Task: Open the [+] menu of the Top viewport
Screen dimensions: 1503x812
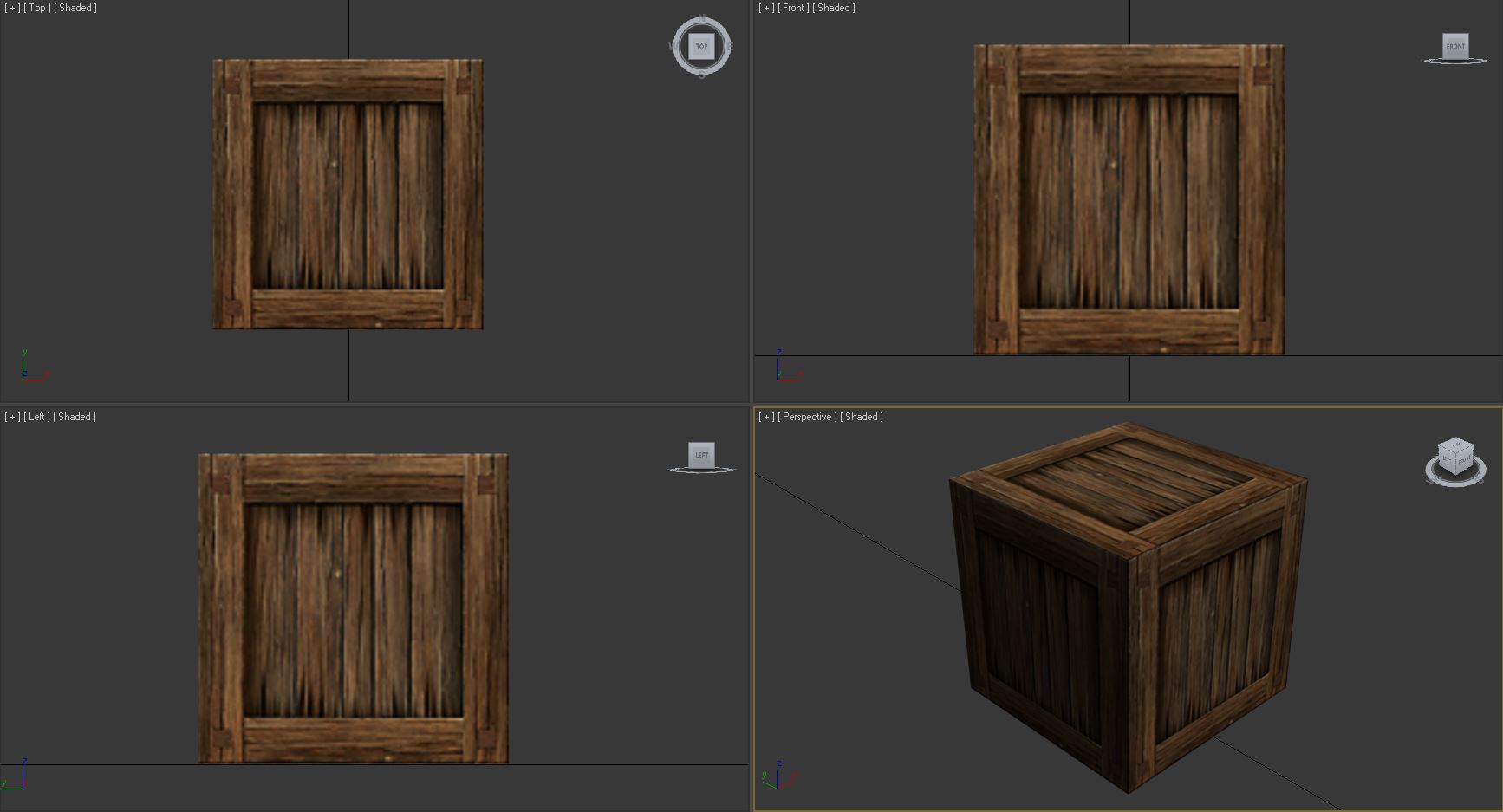Action: [12, 8]
